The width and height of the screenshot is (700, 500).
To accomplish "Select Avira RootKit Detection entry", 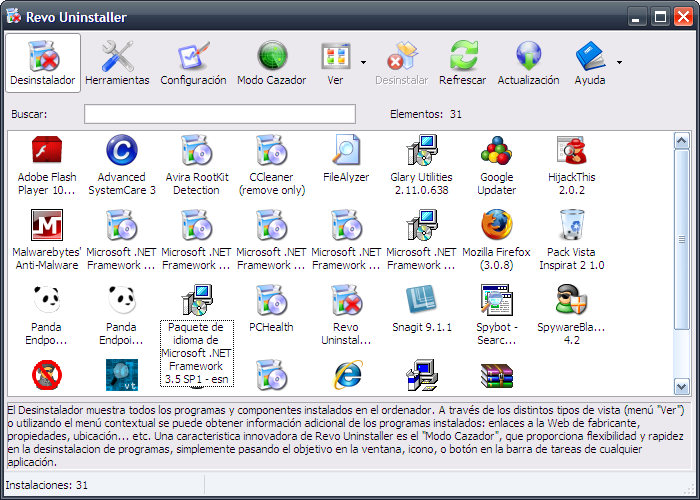I will 196,165.
